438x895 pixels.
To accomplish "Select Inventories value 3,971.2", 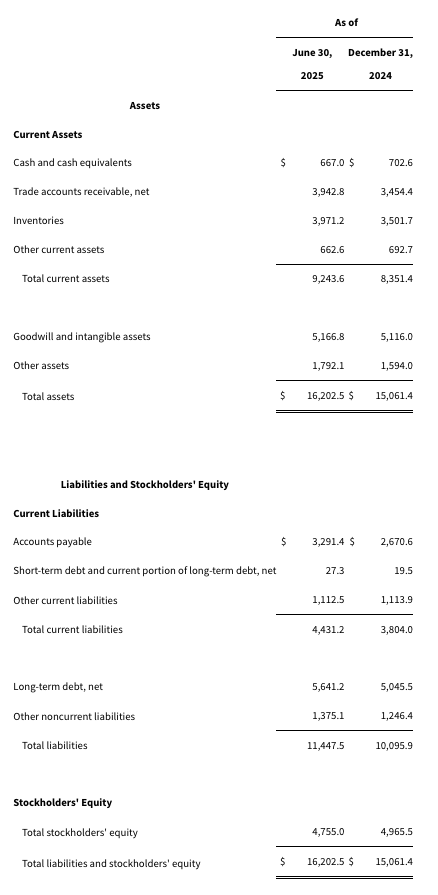I will pos(328,220).
